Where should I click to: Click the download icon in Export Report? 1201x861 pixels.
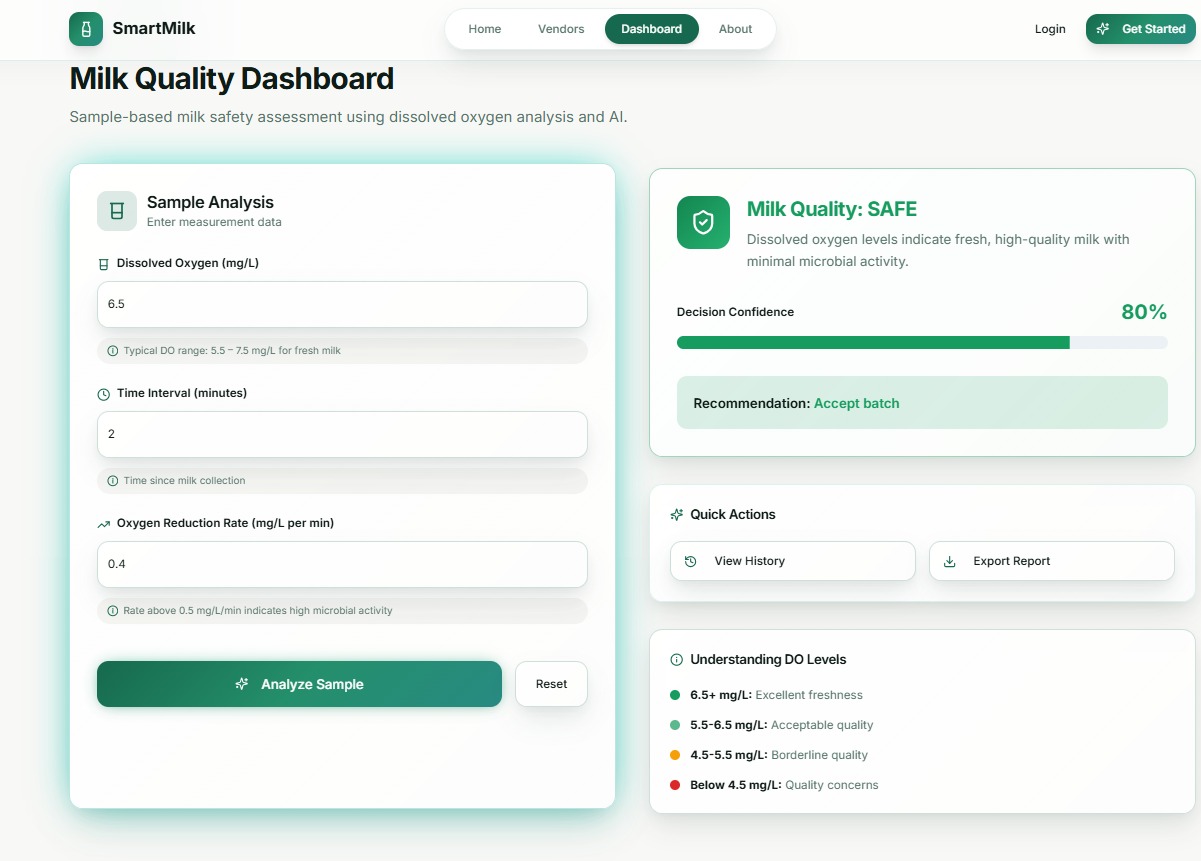(x=950, y=562)
